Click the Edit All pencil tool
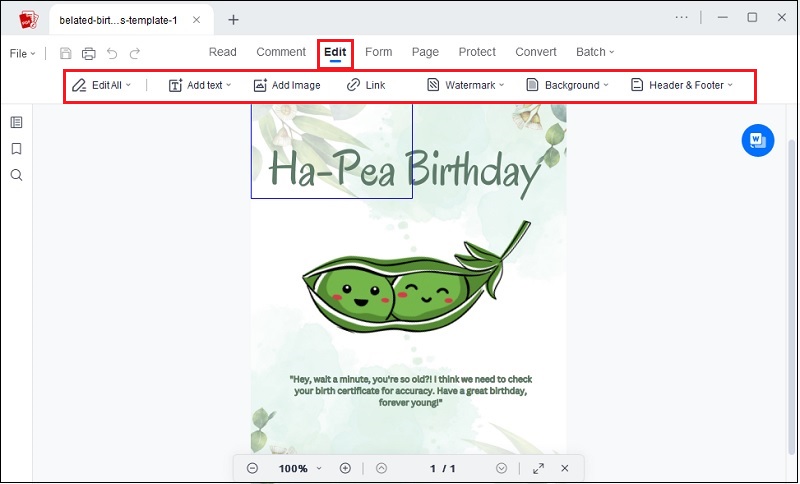The height and width of the screenshot is (484, 800). point(96,85)
